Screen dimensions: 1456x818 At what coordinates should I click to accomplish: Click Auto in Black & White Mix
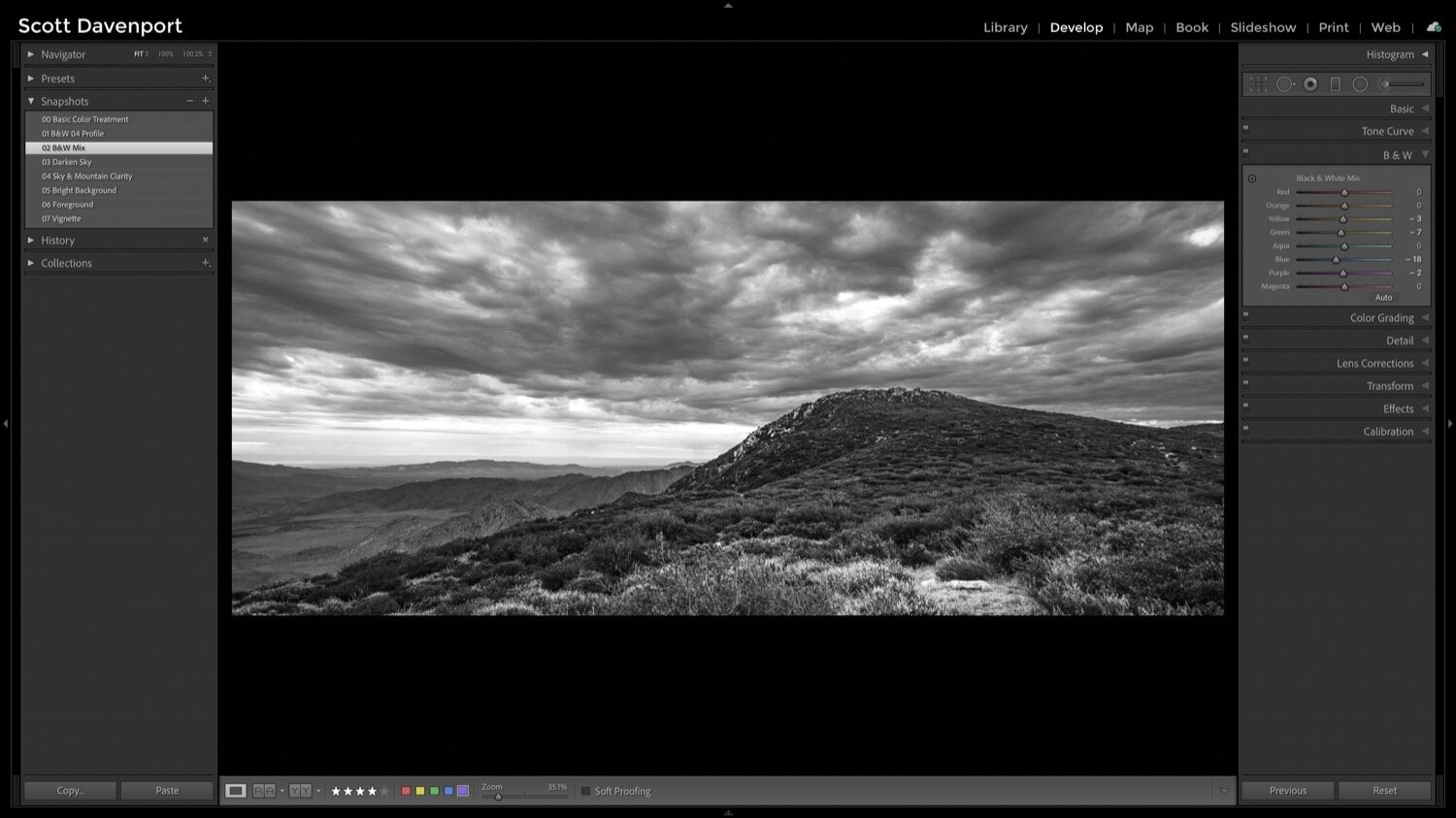1383,298
